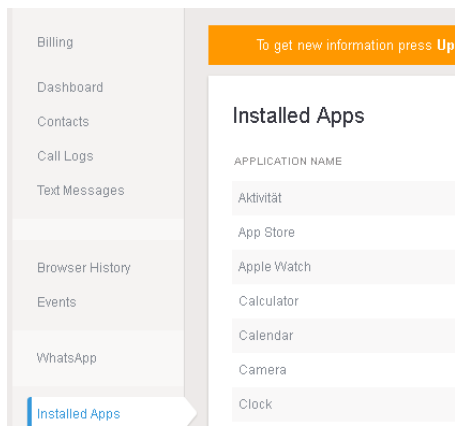The width and height of the screenshot is (461, 426).
Task: Click the Installed Apps page heading
Action: click(298, 116)
